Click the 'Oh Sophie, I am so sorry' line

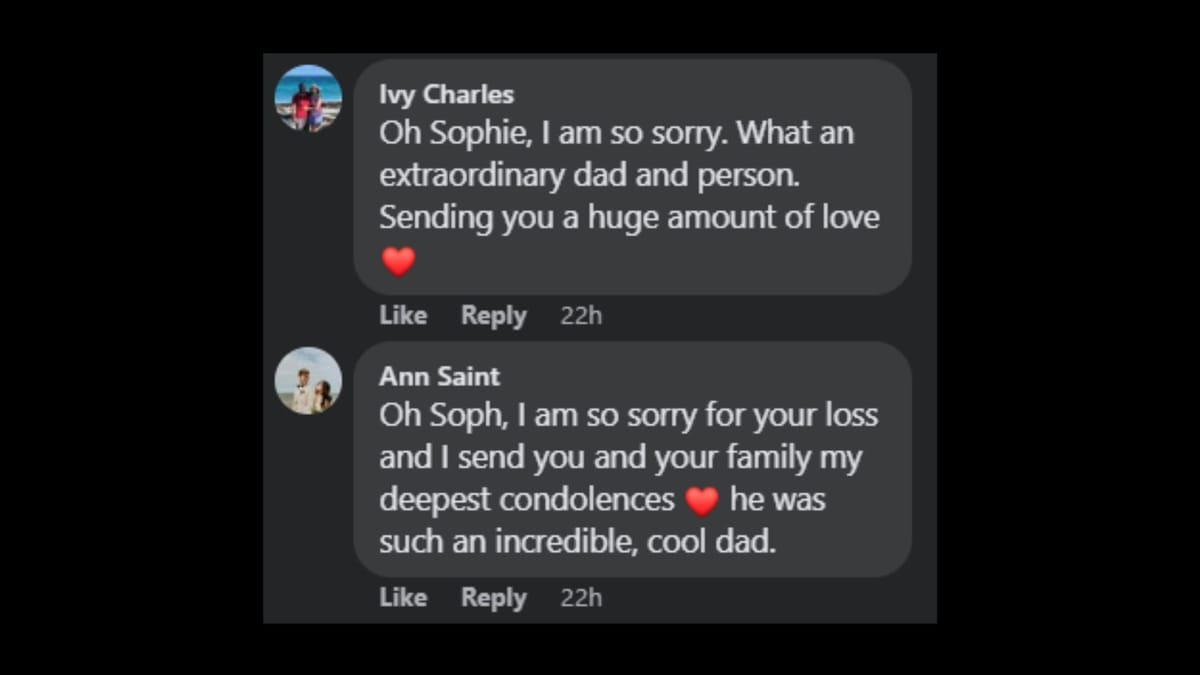click(616, 134)
